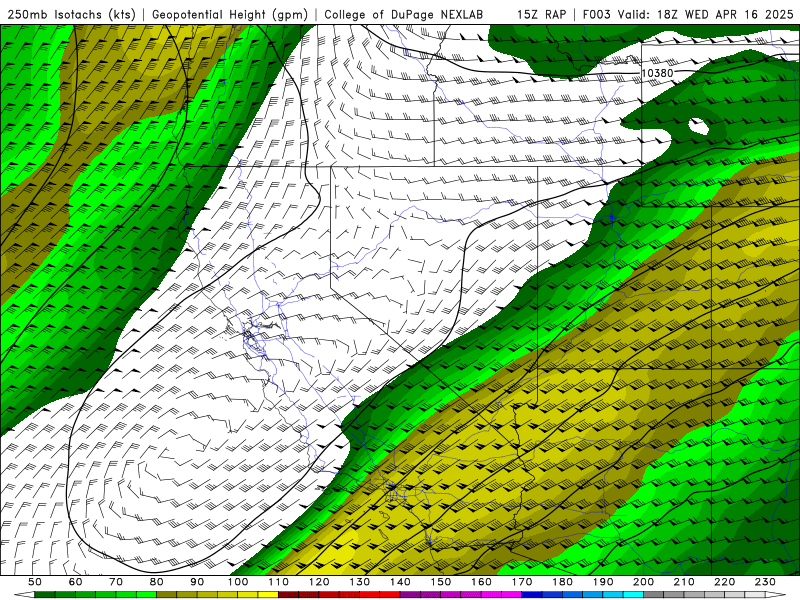Click the "Geopotential Height (gpm)" header text

230,14
